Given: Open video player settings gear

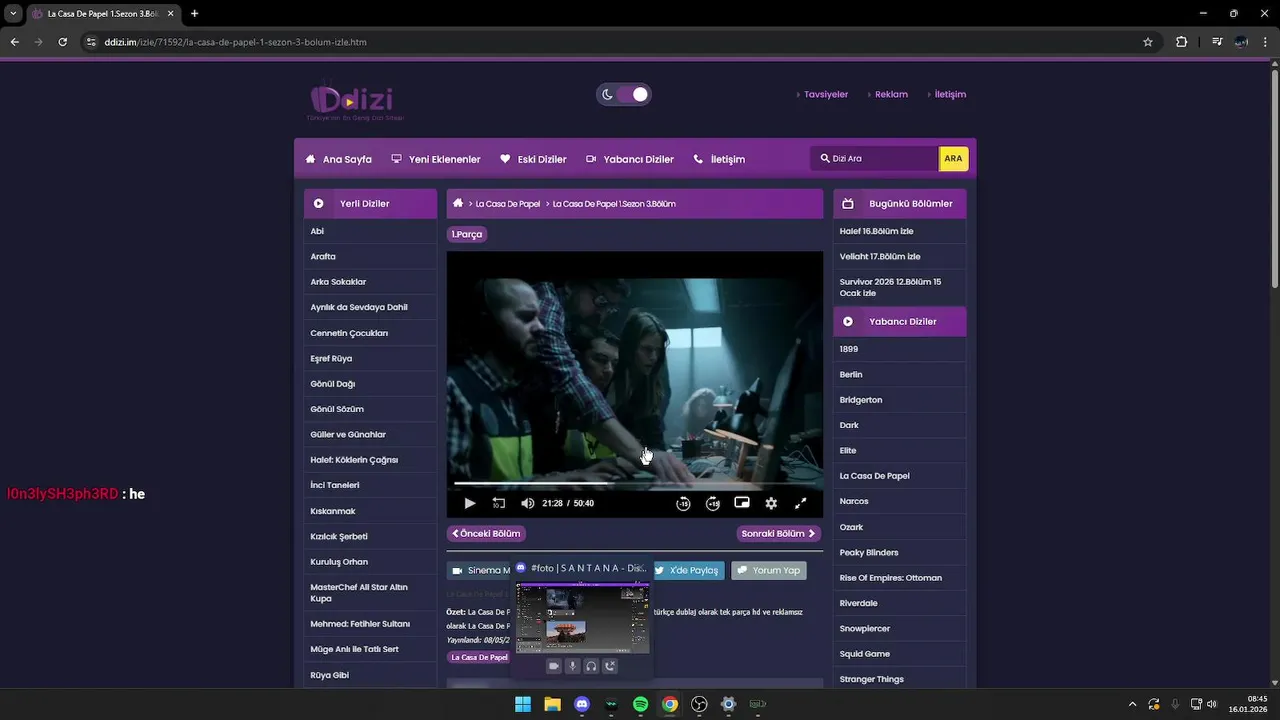Looking at the screenshot, I should [771, 503].
